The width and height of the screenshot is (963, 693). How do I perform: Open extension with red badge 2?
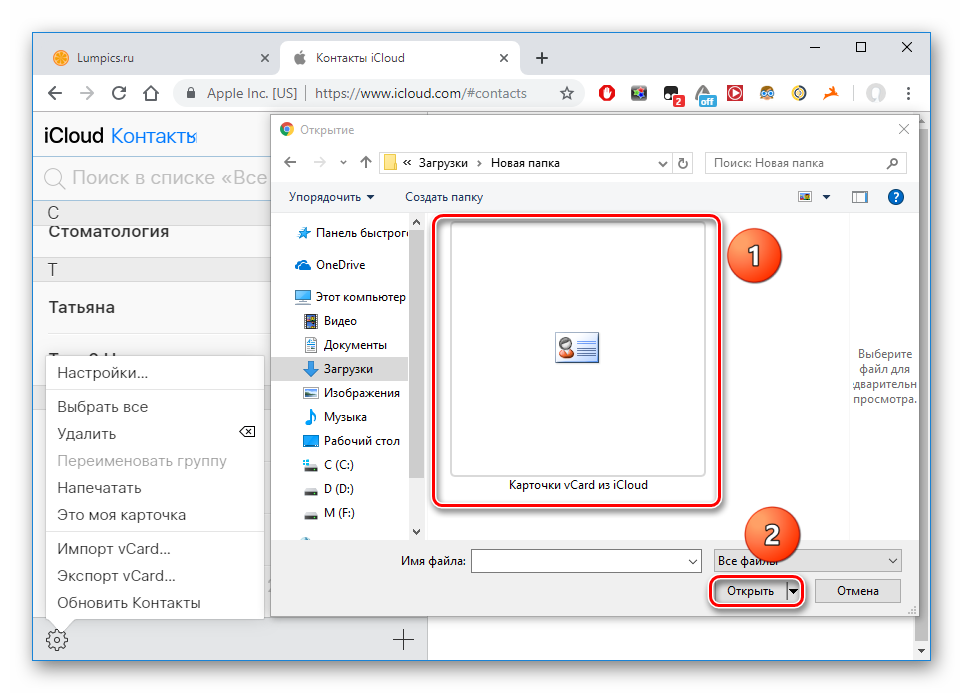[673, 95]
